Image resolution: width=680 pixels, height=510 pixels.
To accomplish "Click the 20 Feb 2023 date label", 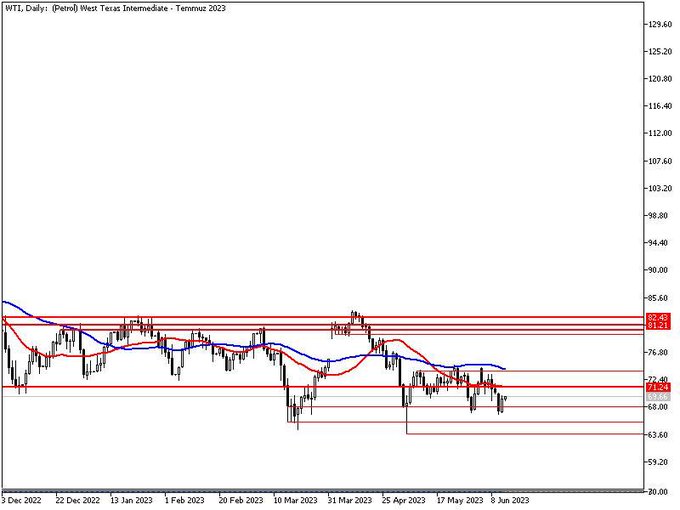I will 241,500.
